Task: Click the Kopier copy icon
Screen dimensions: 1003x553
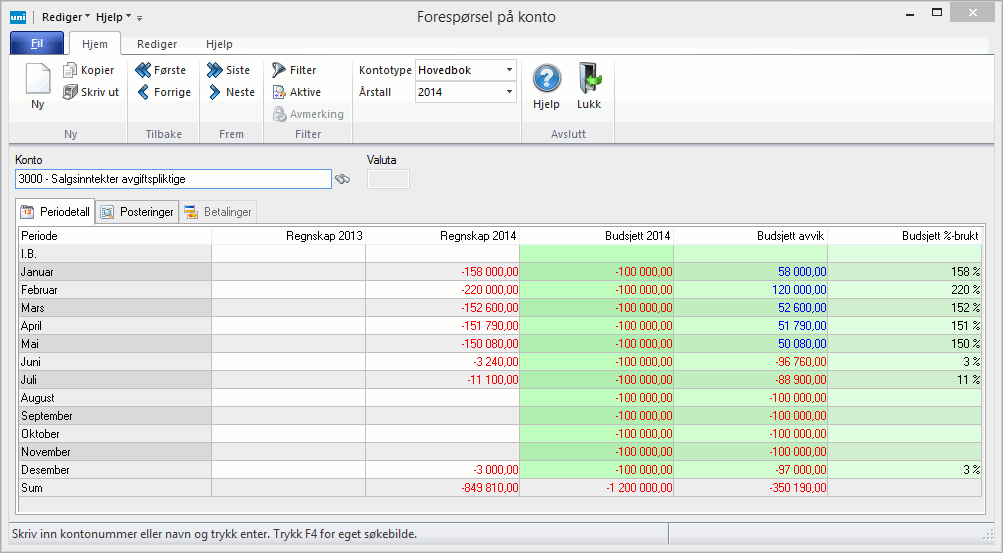Action: point(70,71)
